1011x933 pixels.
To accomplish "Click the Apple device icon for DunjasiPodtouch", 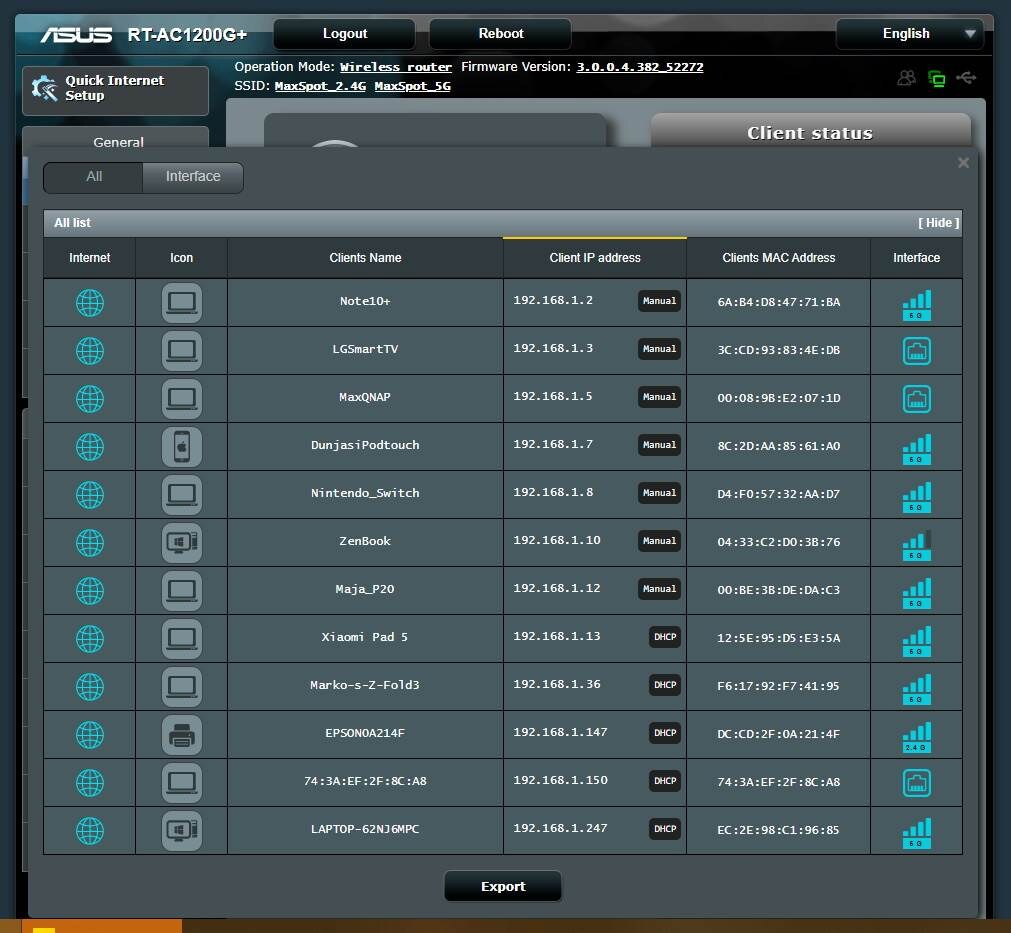I will (x=181, y=446).
